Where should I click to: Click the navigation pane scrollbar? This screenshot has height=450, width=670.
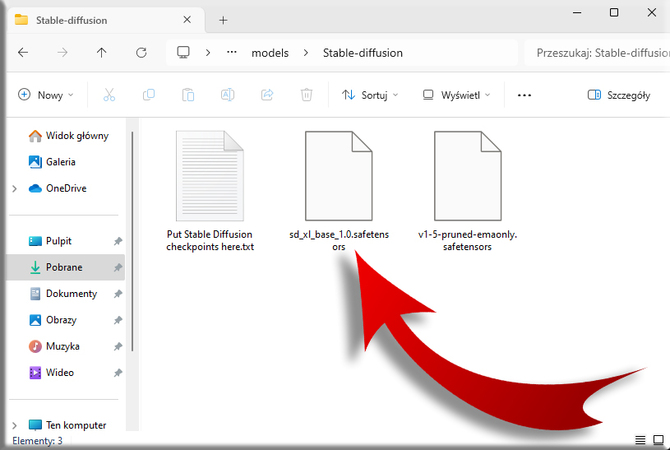(x=132, y=241)
